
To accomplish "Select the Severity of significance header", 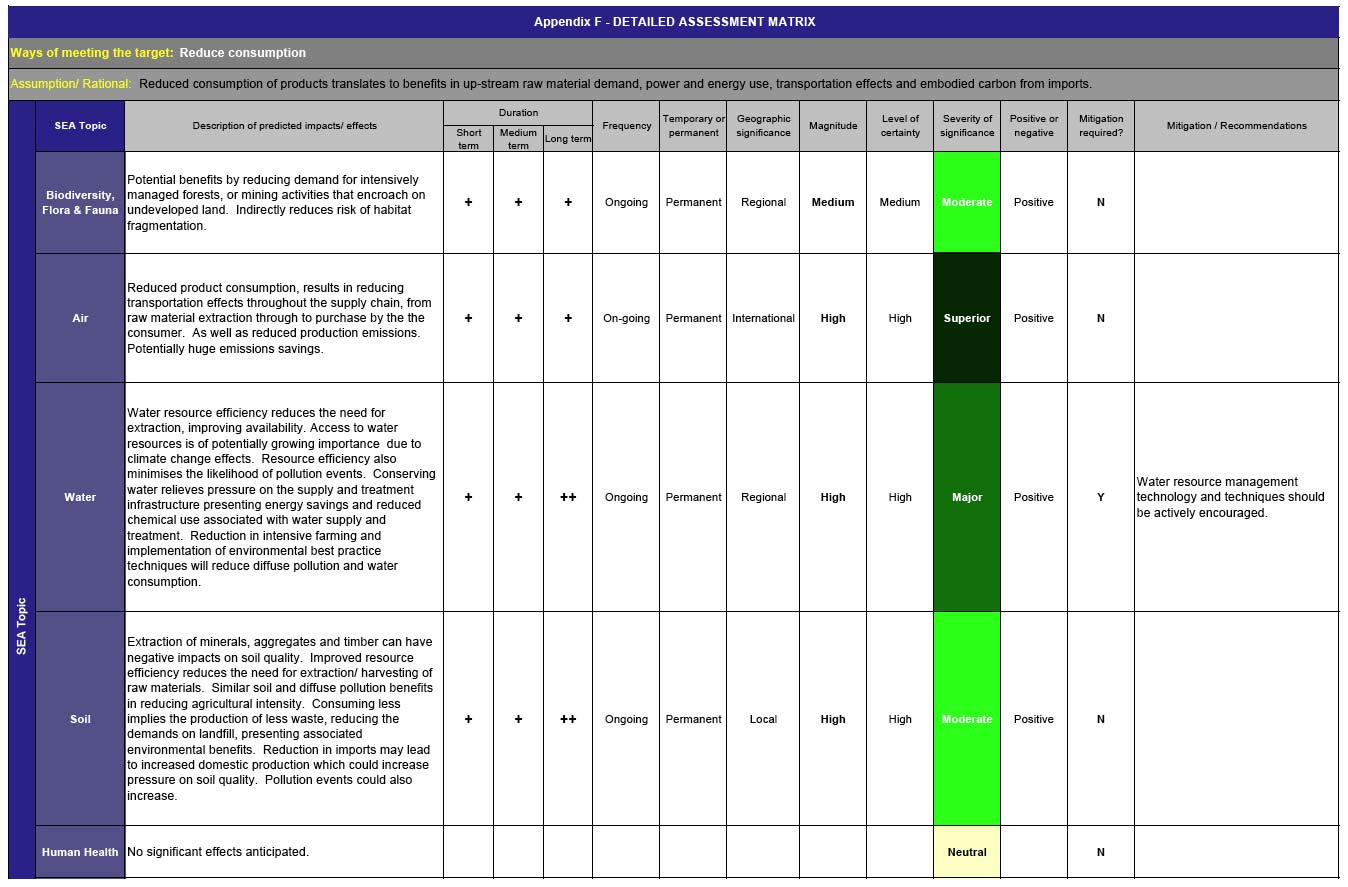I will pyautogui.click(x=967, y=126).
